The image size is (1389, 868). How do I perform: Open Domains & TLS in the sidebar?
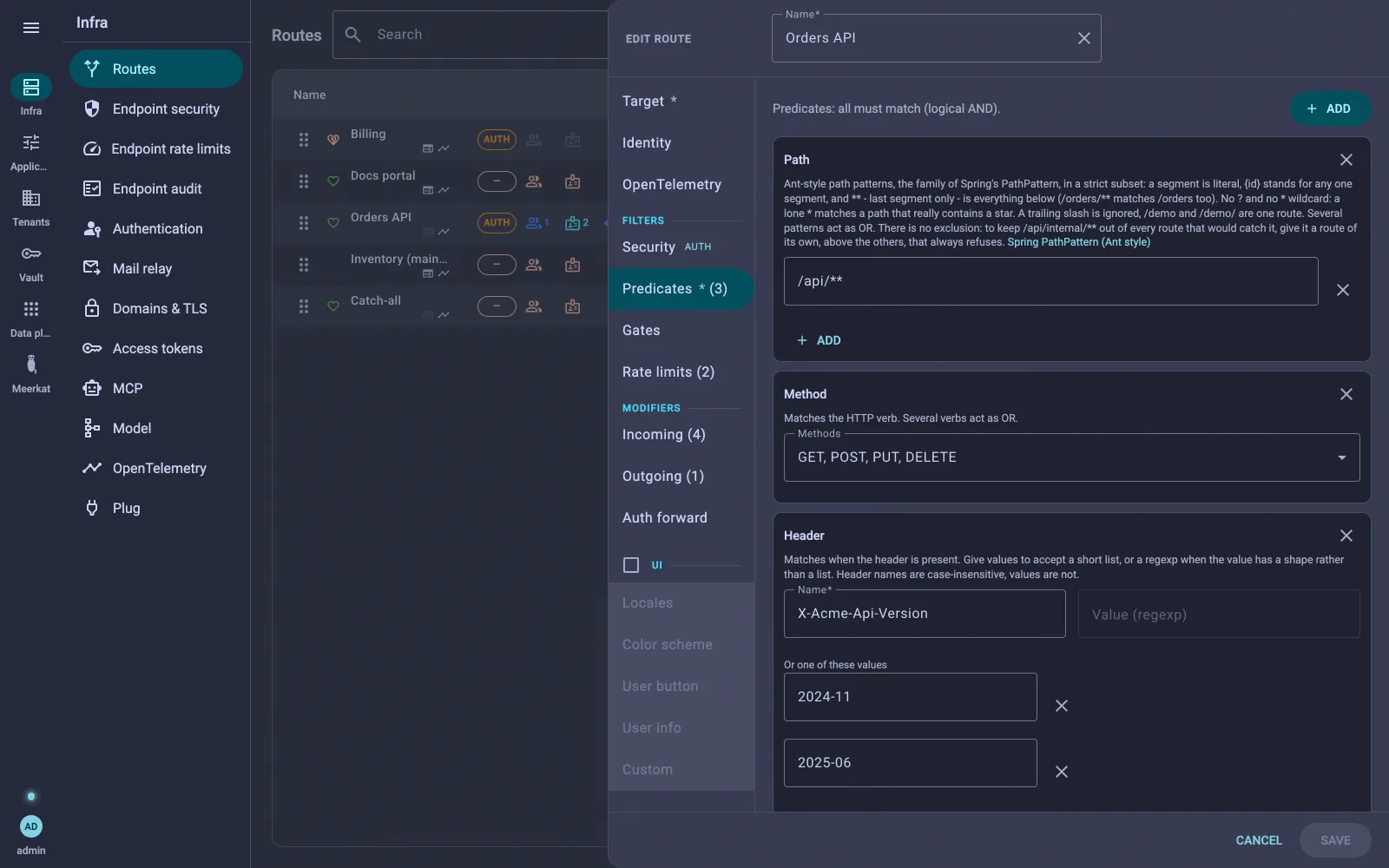point(156,308)
